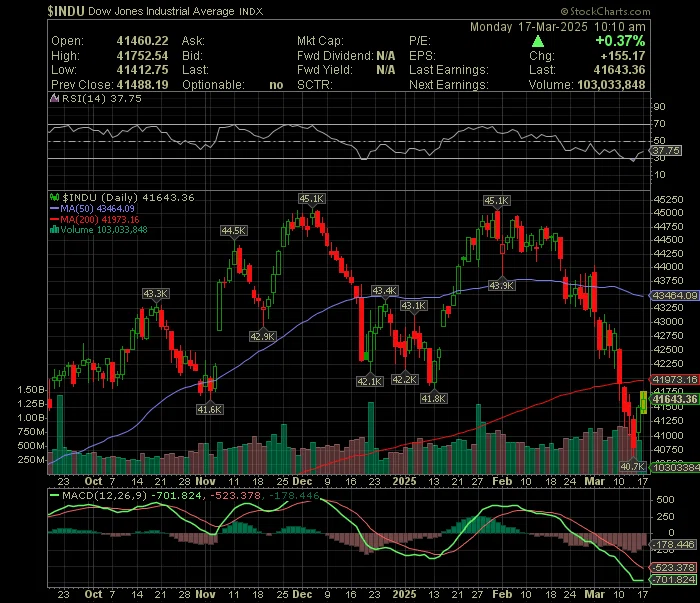
Task: Click the Fwd Dividend N/A value
Action: coord(386,56)
